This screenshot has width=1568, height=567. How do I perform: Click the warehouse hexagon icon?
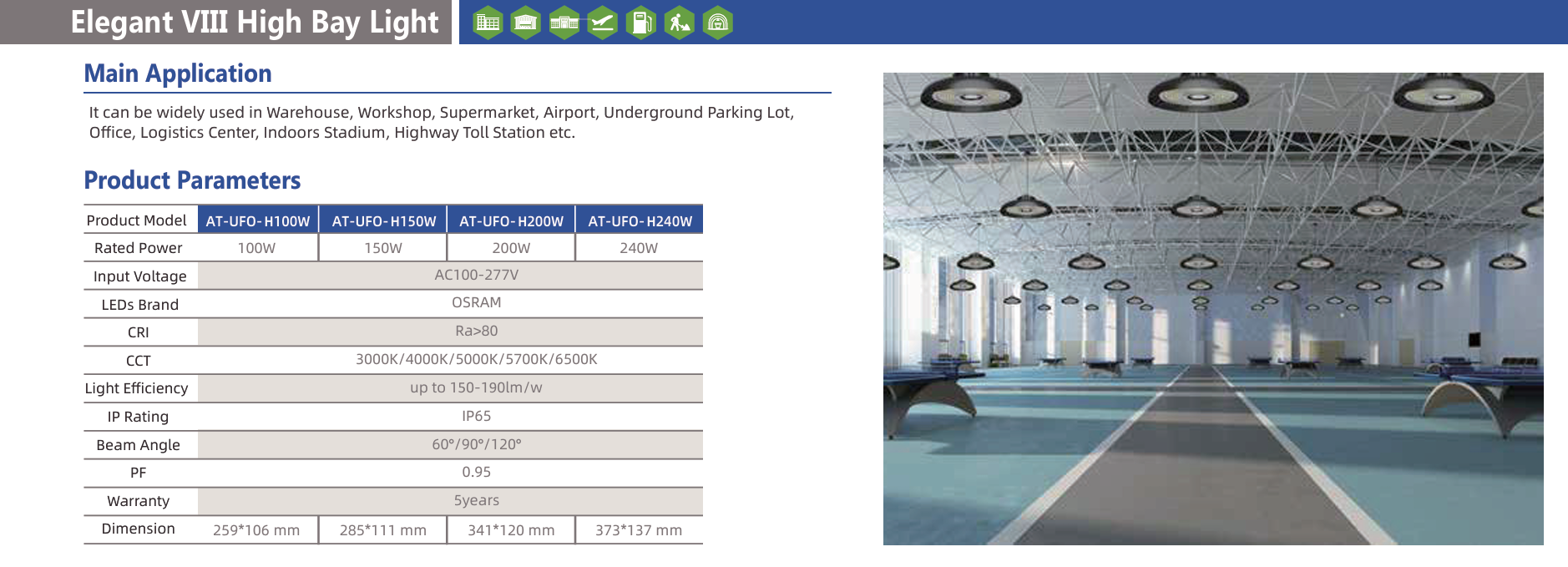click(526, 23)
